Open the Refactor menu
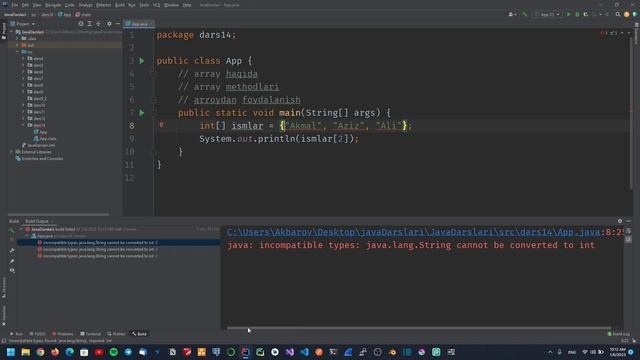Screen dimensions: 640x360 pos(103,5)
